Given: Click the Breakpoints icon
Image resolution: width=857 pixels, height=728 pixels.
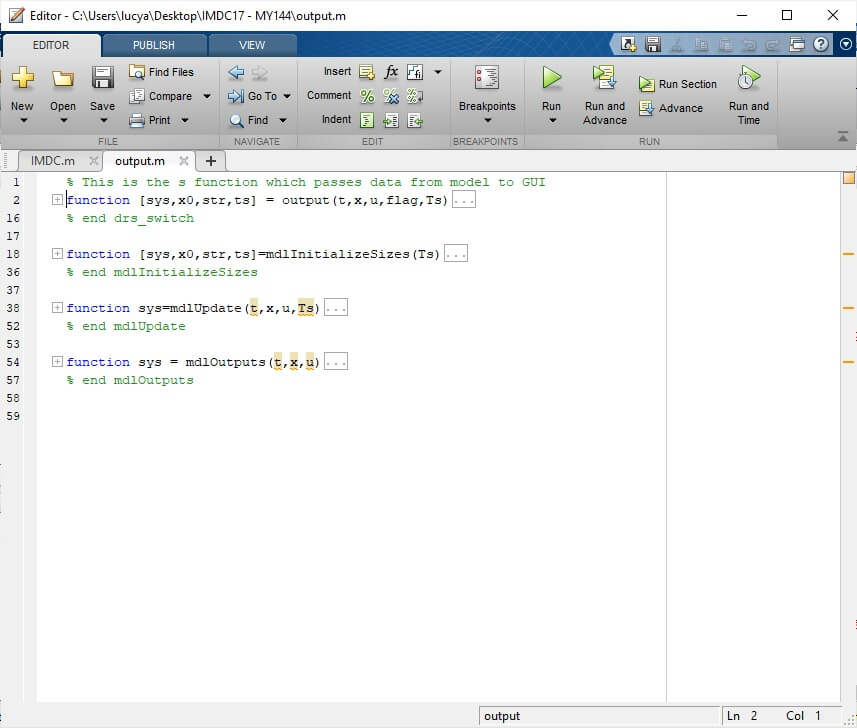Looking at the screenshot, I should pyautogui.click(x=486, y=77).
